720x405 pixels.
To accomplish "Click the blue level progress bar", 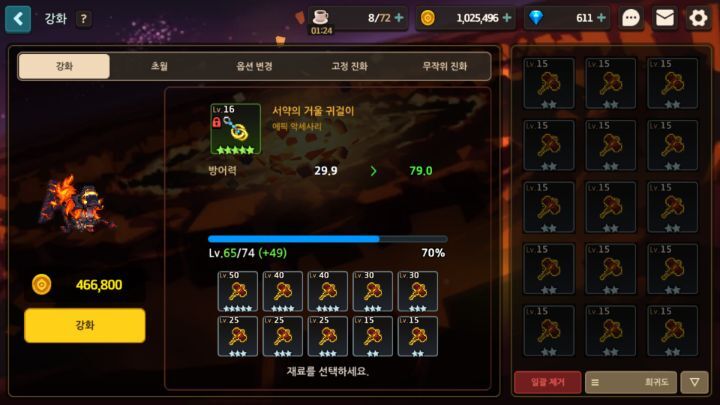I will point(328,239).
